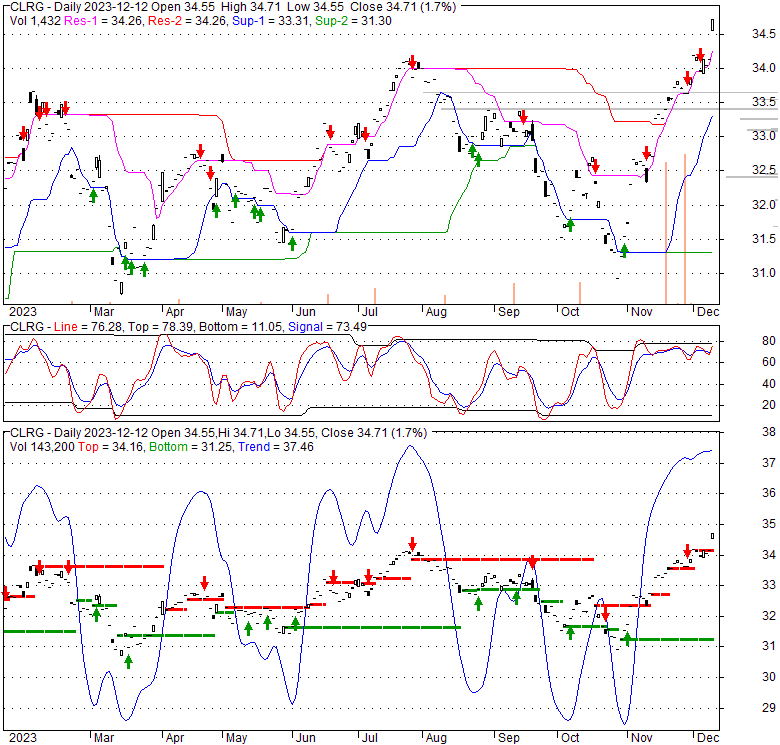Click the 32.0 price label on the top chart axis

coord(764,204)
